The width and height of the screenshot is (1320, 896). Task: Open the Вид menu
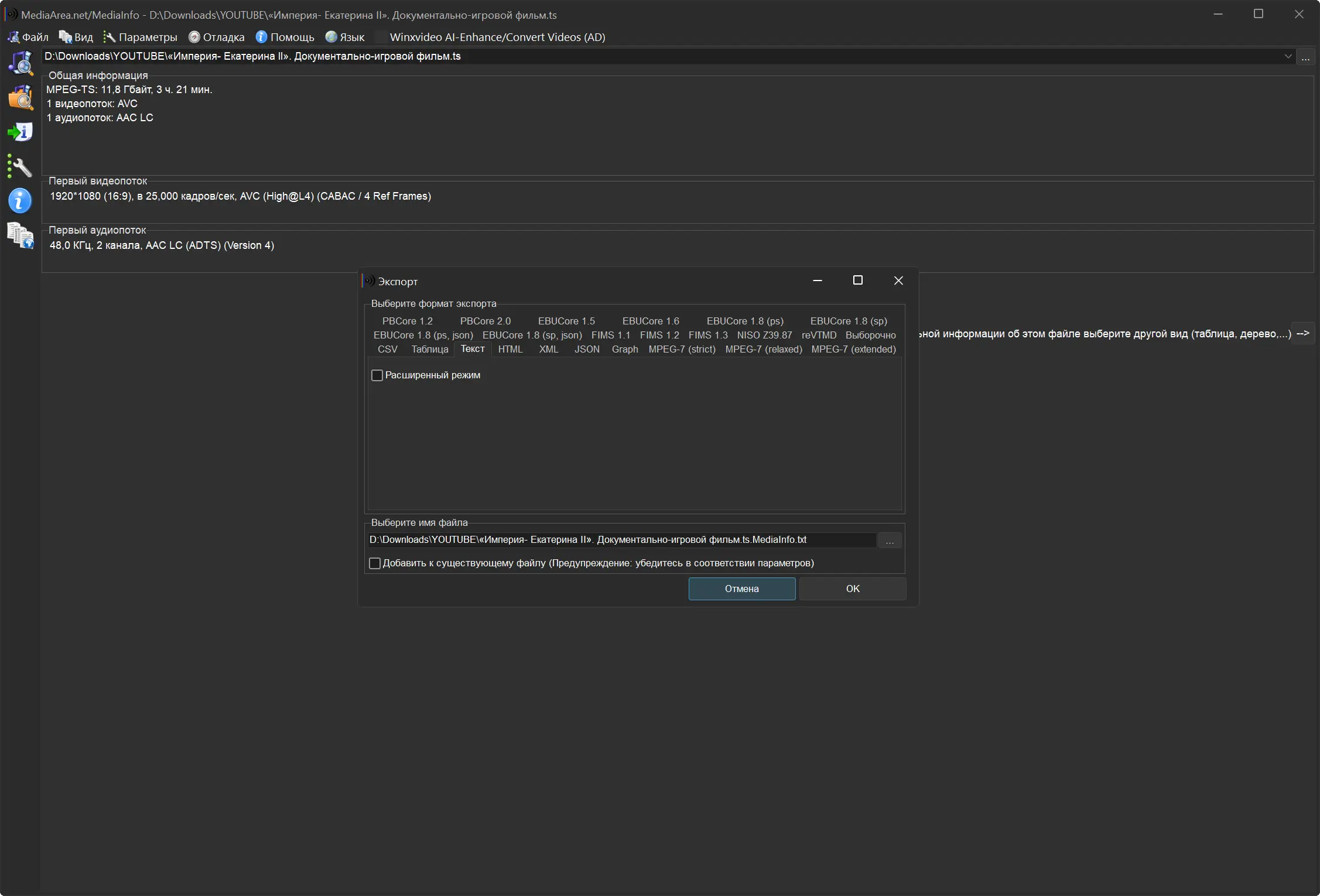coord(77,37)
